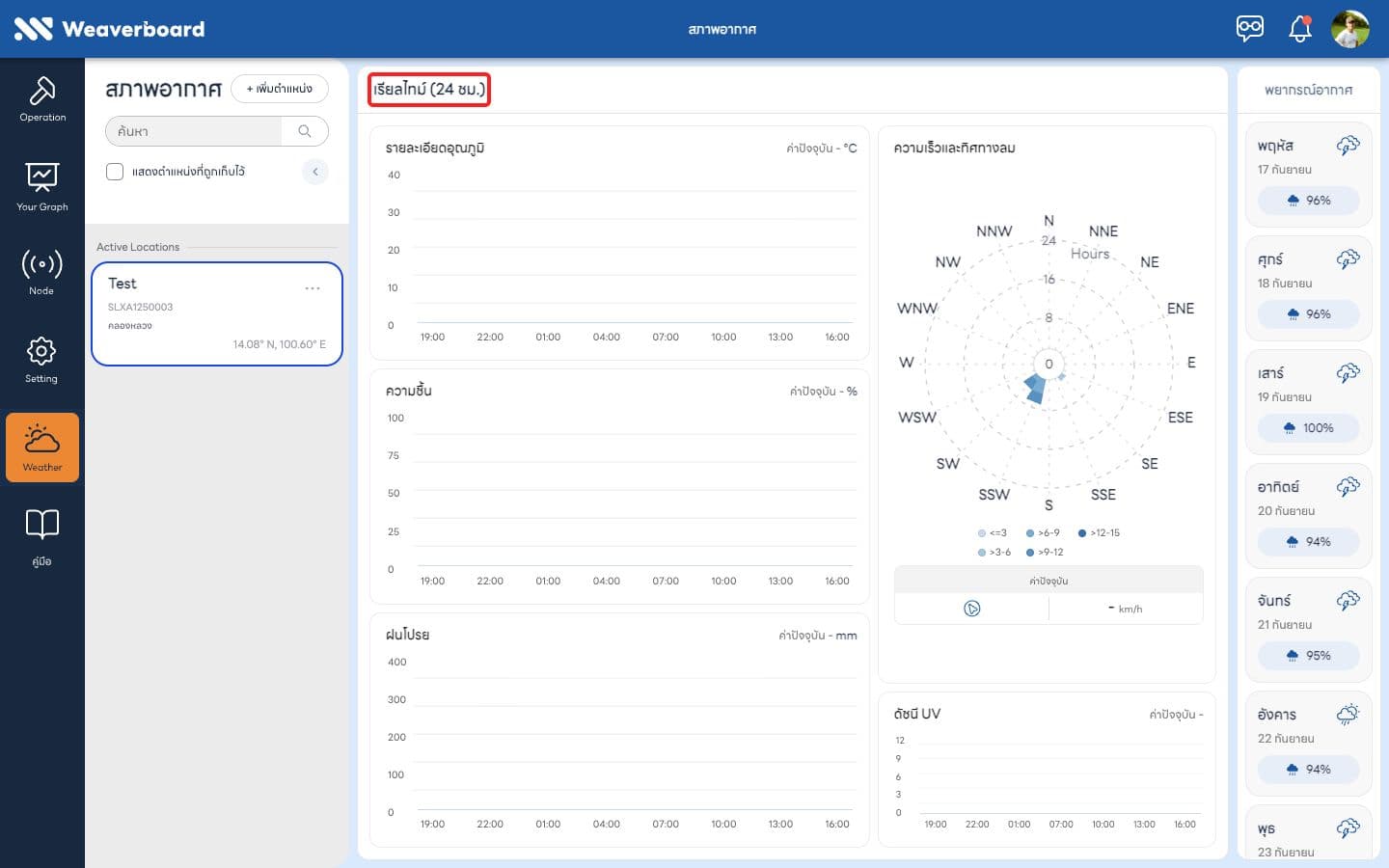Click the forecast panel heading

click(x=1308, y=90)
